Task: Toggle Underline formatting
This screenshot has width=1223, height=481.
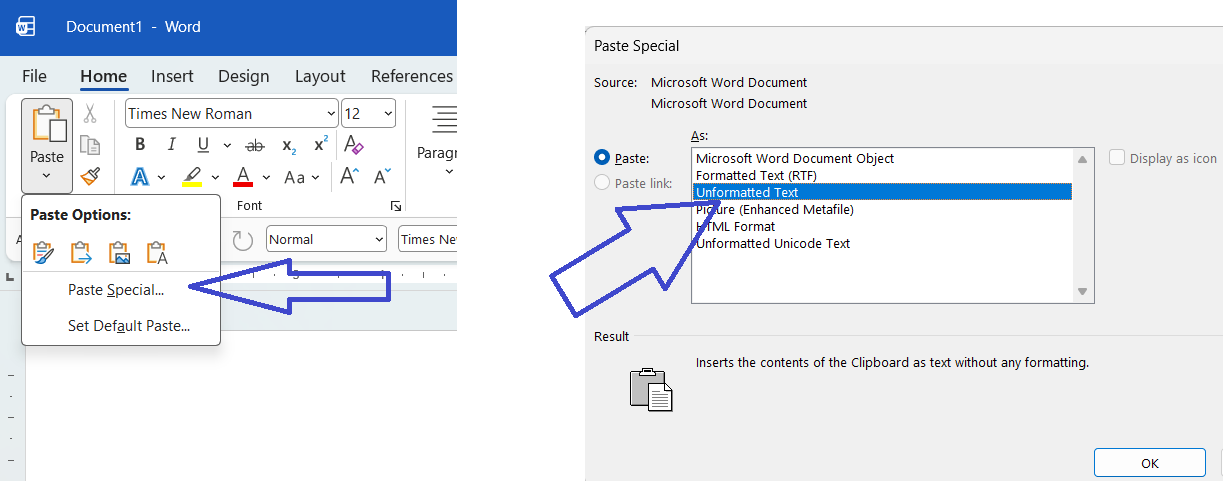Action: tap(203, 145)
